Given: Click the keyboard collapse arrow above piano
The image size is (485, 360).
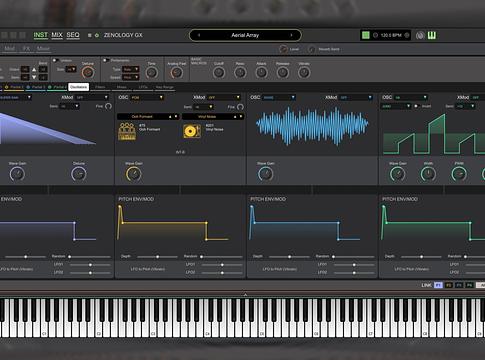Looking at the screenshot, I should click(x=245, y=295).
